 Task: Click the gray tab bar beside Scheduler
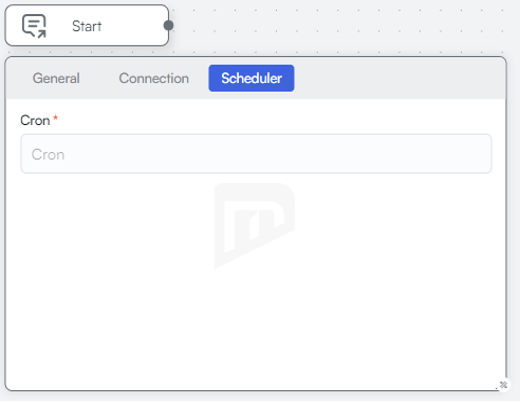pyautogui.click(x=400, y=78)
